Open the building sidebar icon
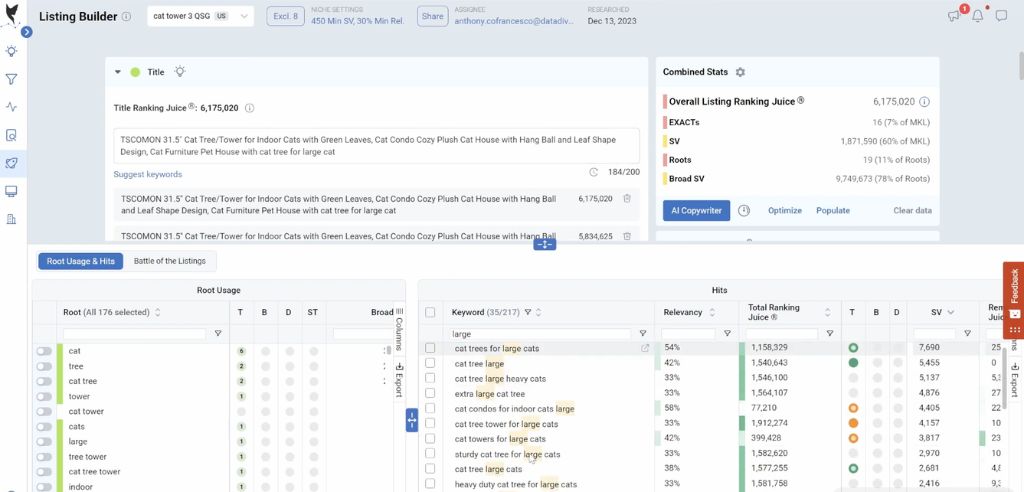Image resolution: width=1024 pixels, height=492 pixels. (x=11, y=219)
